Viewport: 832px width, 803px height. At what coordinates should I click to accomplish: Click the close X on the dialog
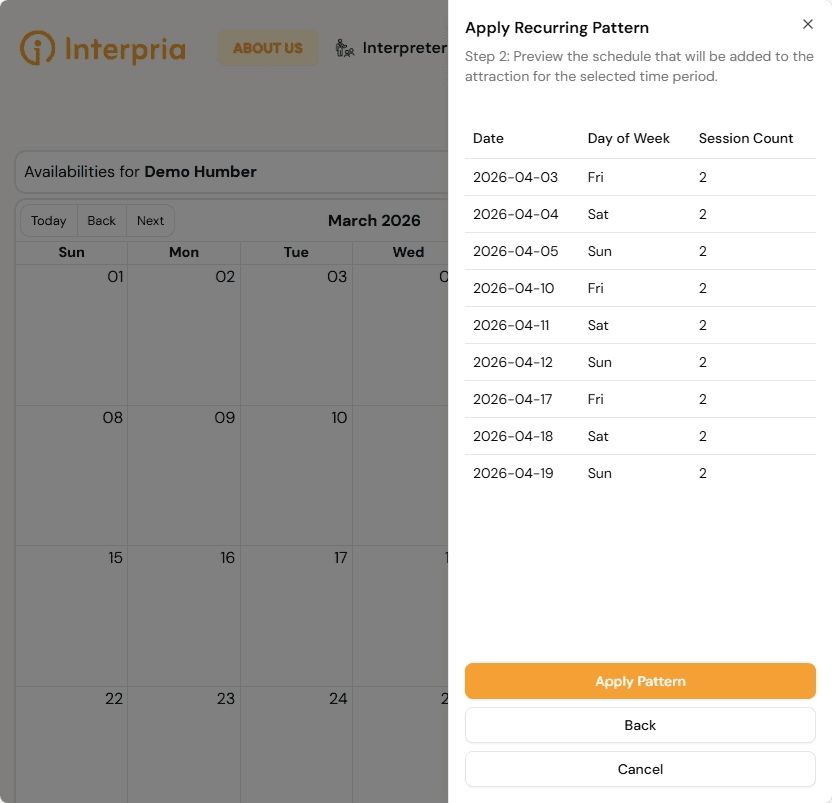tap(808, 24)
